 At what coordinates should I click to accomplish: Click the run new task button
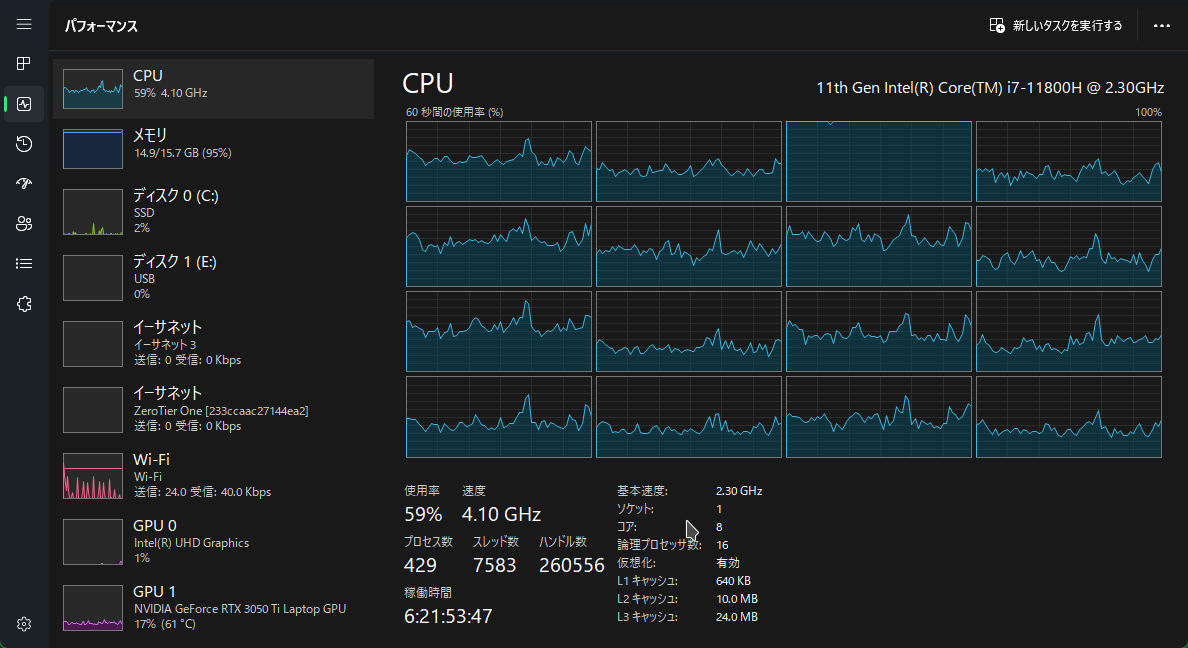click(1056, 26)
